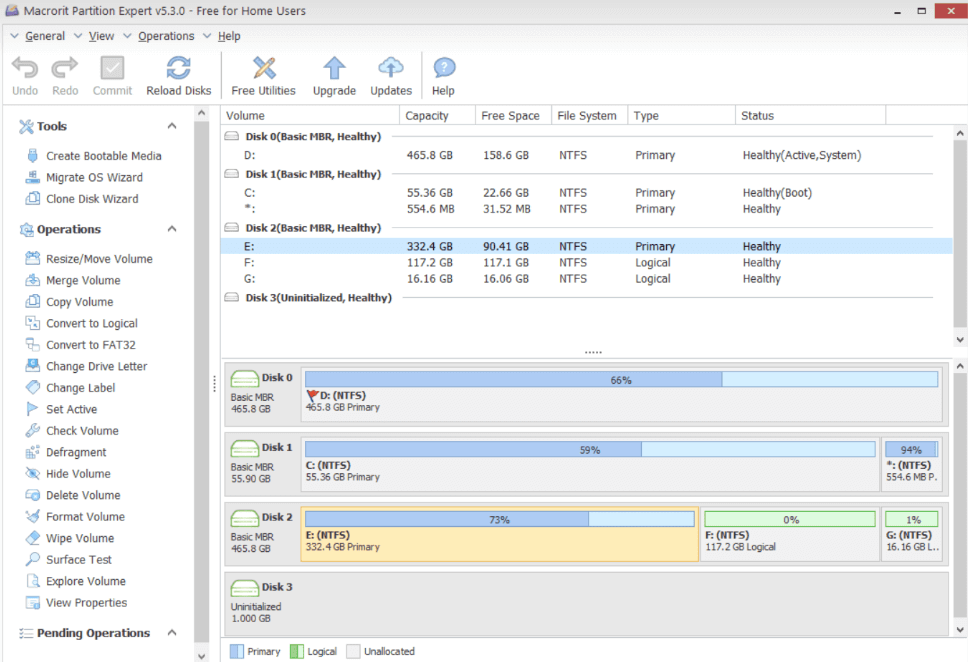Open the Help question bubble icon
Screen dimensions: 968x662
pos(444,68)
